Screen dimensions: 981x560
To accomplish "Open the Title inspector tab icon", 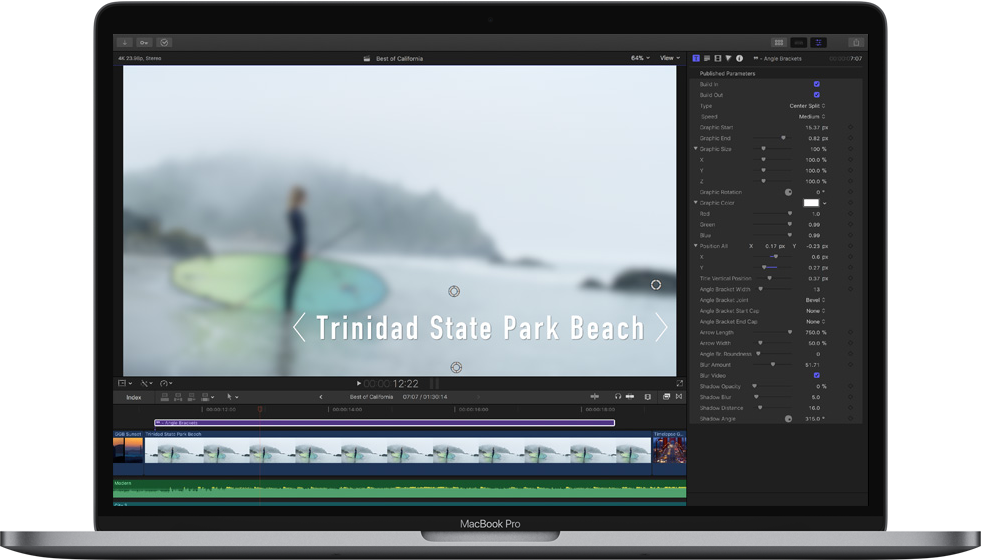I will (x=696, y=59).
